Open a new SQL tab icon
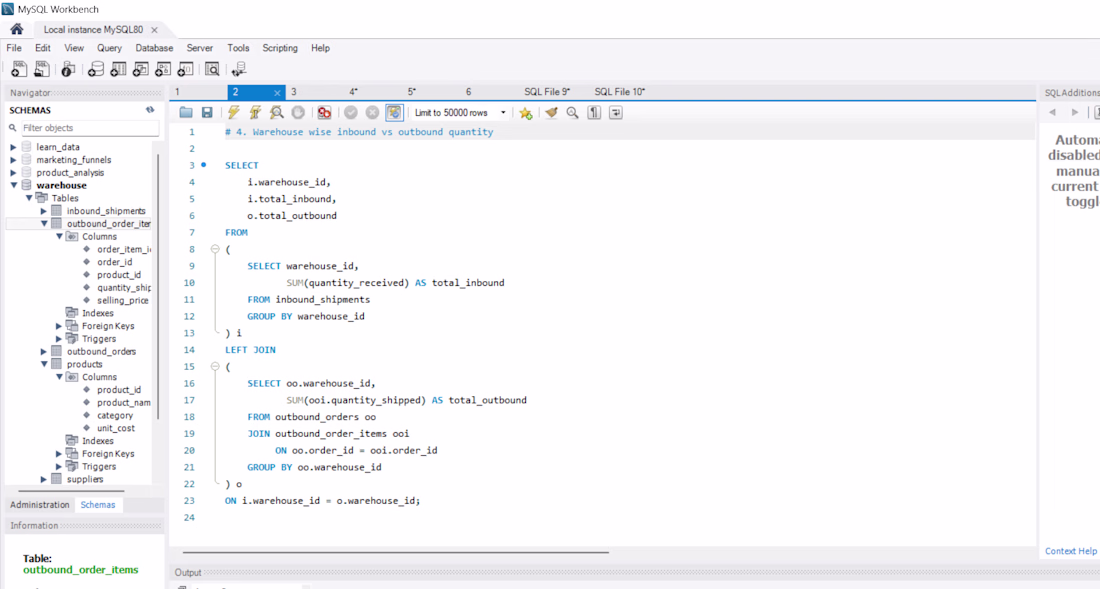The height and width of the screenshot is (589, 1100). tap(19, 70)
